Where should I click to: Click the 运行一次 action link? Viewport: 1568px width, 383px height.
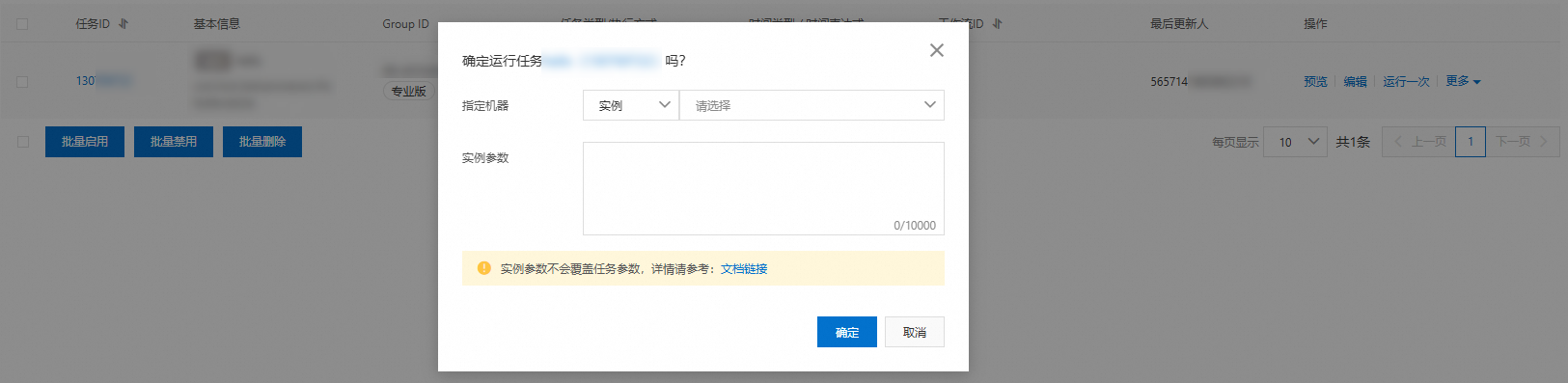tap(1406, 82)
